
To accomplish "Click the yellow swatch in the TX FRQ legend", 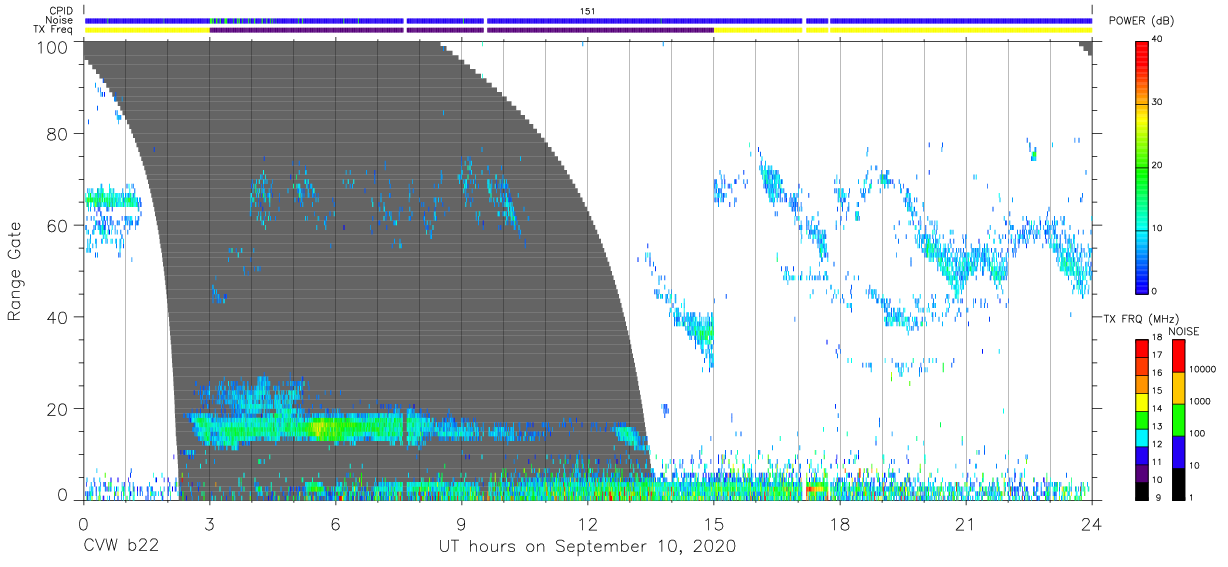I will [x=1141, y=402].
